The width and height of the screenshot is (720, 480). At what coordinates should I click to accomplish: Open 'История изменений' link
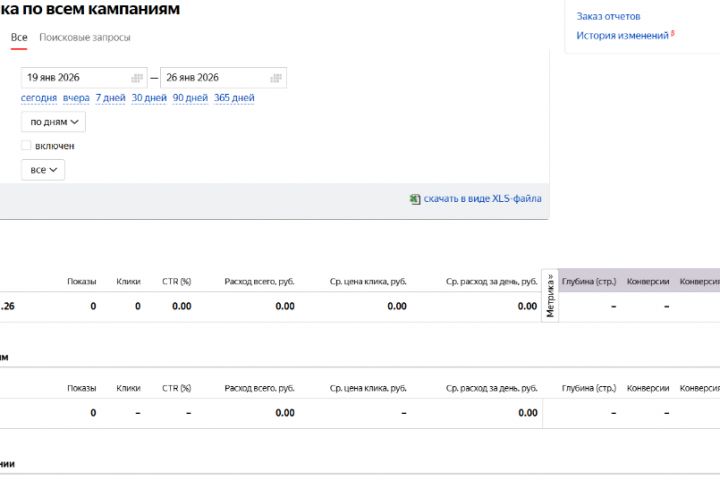pos(622,35)
